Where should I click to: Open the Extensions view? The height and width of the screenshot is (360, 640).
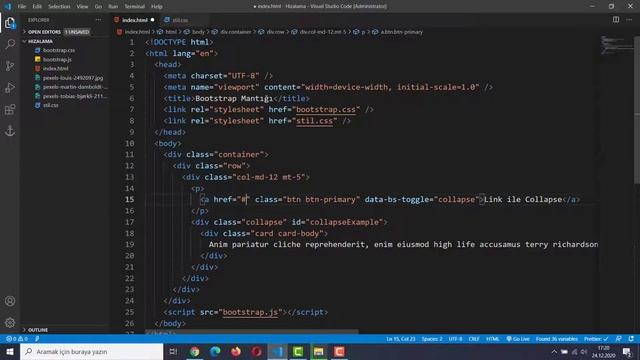(x=10, y=109)
